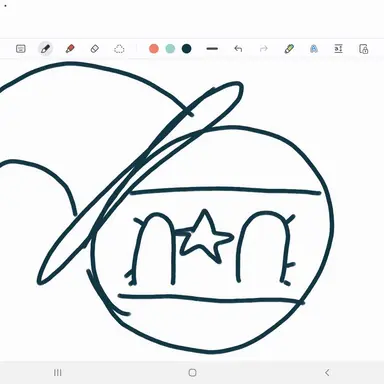Open the shape auto-fix pen tool
This screenshot has width=384, height=384.
coord(289,49)
